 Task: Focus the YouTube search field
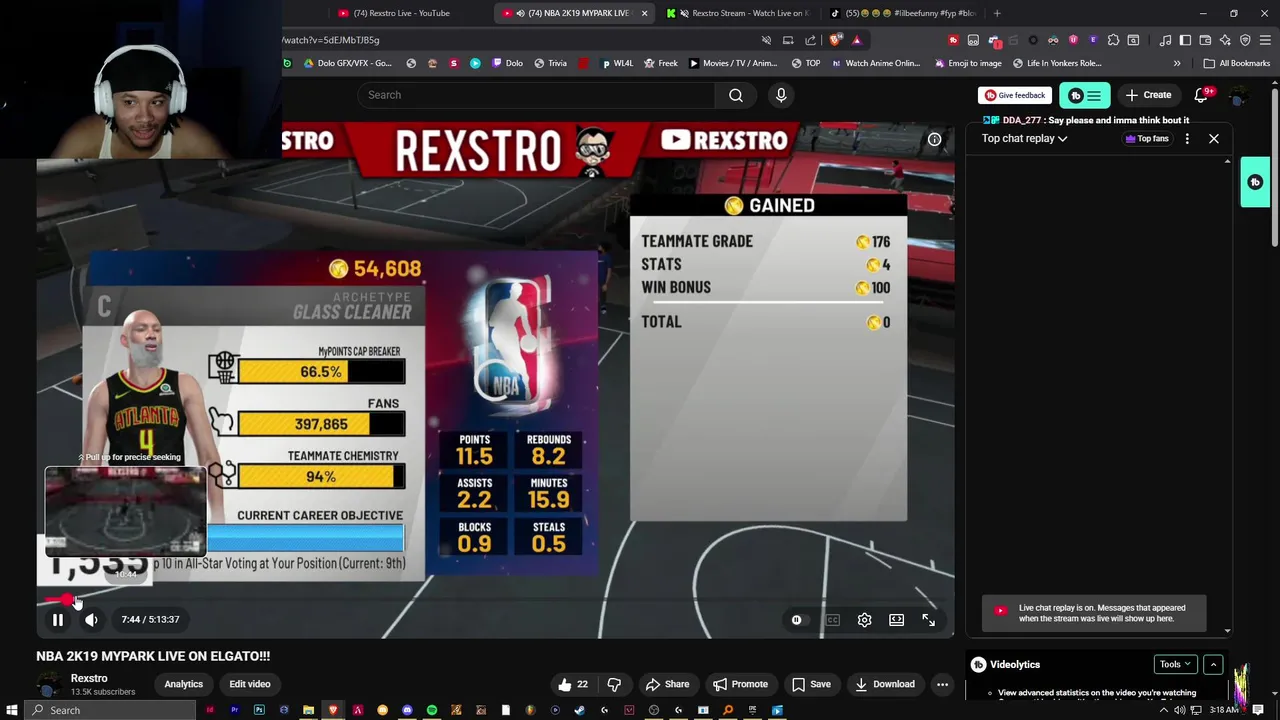pos(536,95)
